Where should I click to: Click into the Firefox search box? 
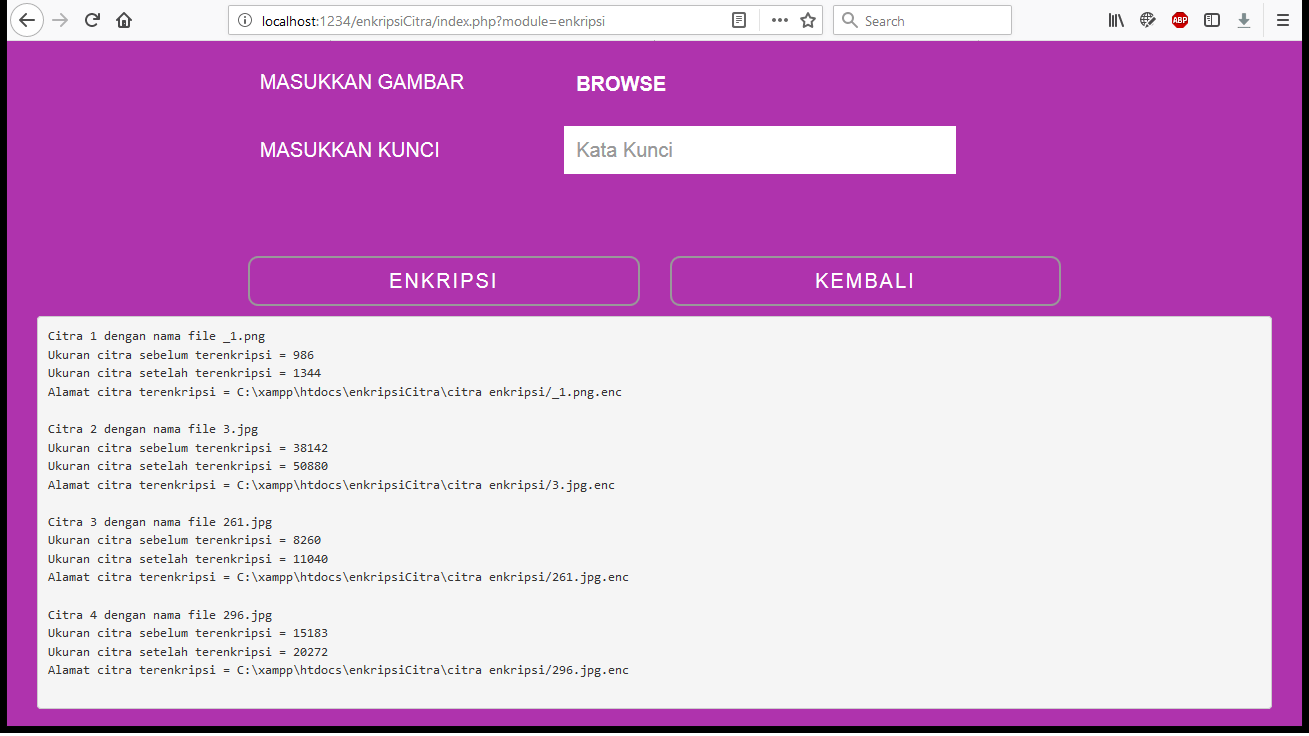[930, 20]
